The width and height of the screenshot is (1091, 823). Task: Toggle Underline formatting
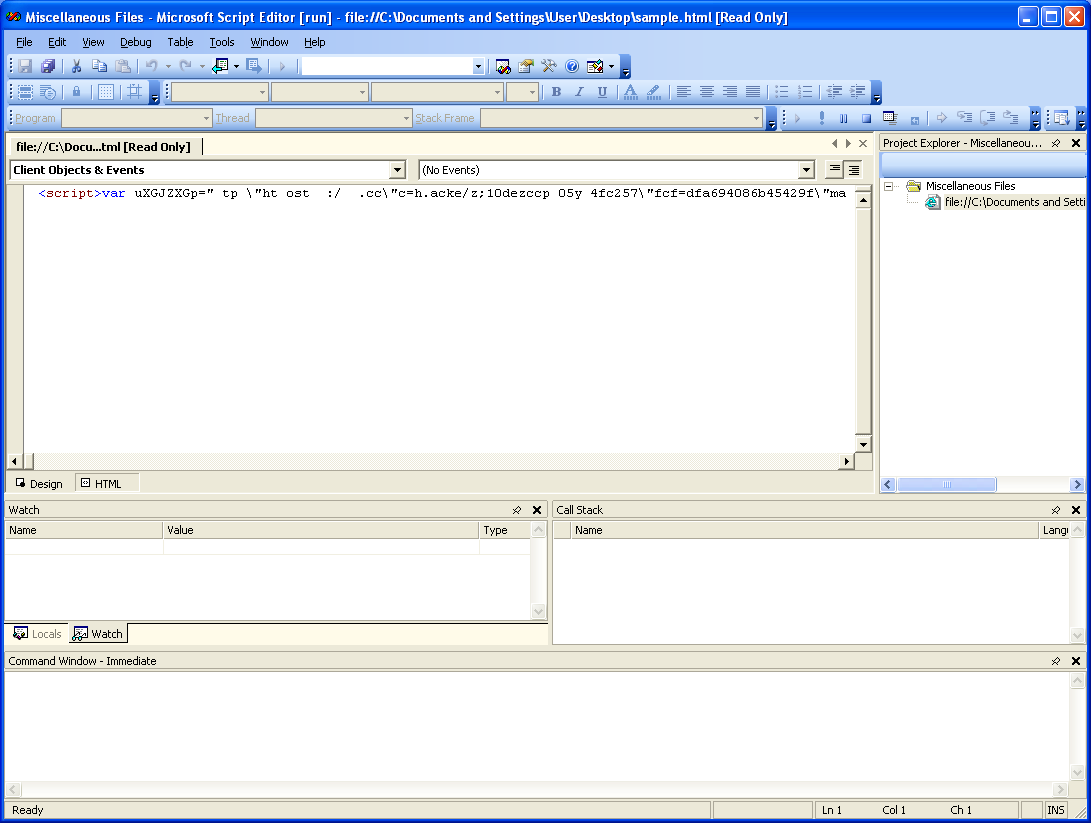tap(602, 92)
